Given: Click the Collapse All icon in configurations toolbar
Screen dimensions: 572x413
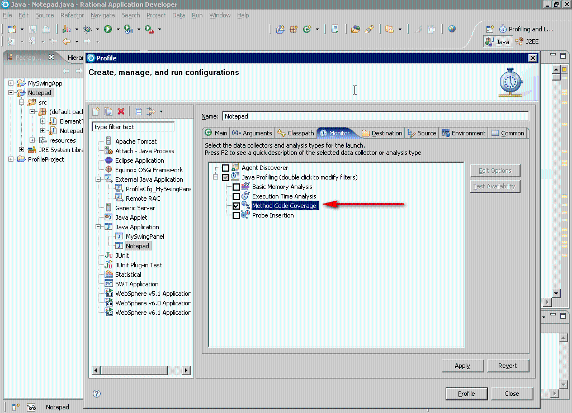Looking at the screenshot, I should pos(139,112).
